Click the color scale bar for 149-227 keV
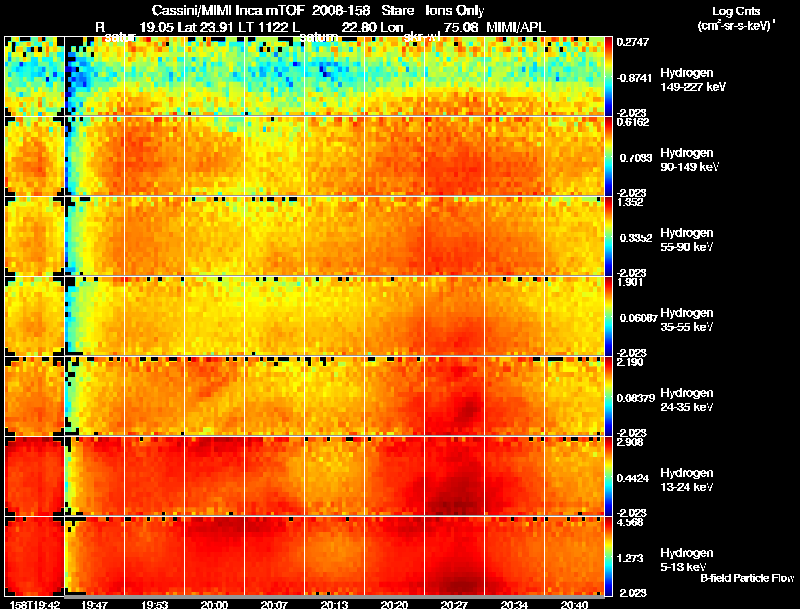 [609, 76]
